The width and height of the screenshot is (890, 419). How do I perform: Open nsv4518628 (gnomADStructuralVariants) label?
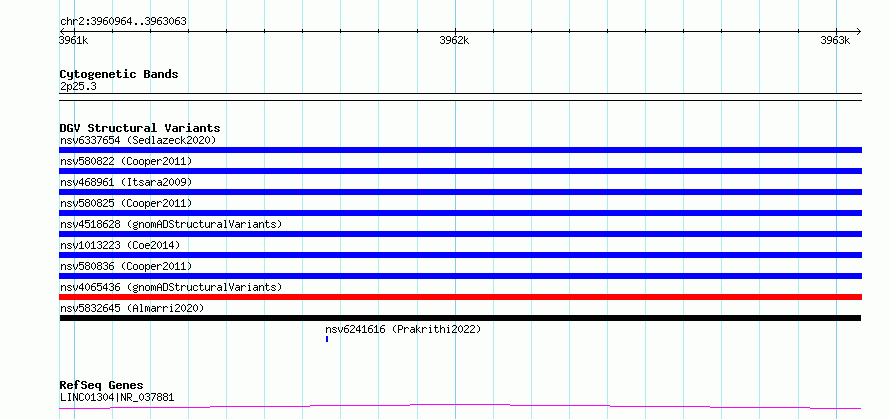point(171,224)
